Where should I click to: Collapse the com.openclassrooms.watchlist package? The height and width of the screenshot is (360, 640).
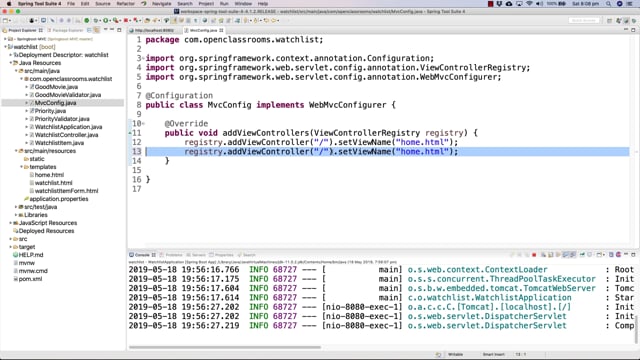point(21,79)
